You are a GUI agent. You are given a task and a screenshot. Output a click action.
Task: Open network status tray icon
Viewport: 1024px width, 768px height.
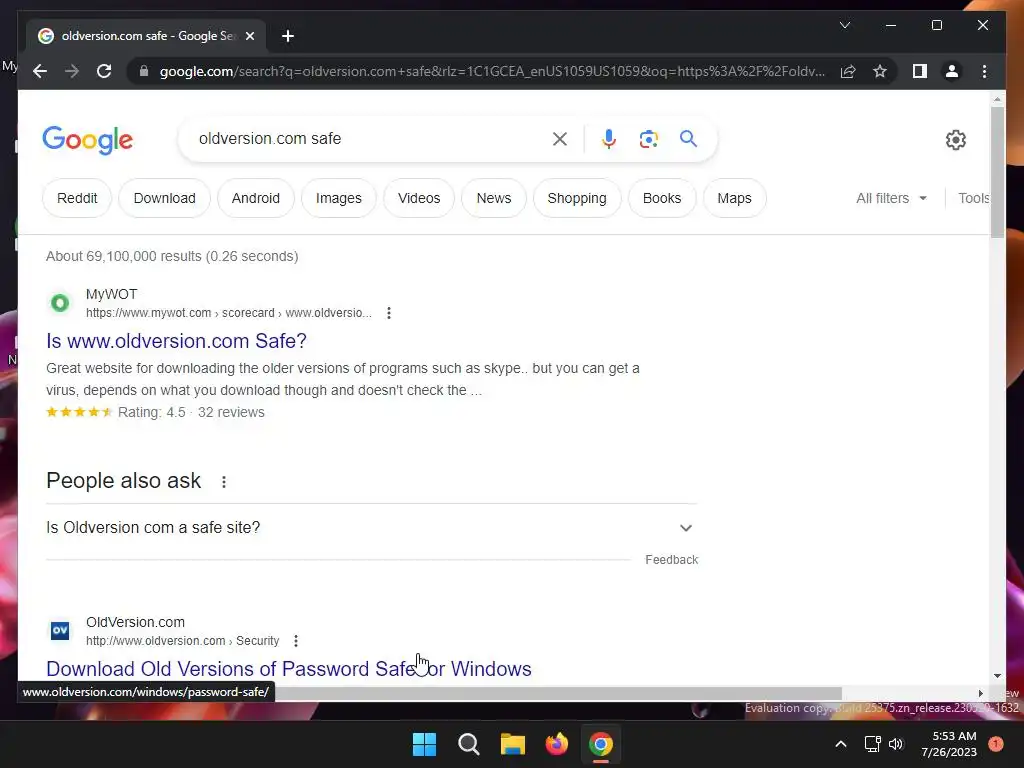click(872, 744)
